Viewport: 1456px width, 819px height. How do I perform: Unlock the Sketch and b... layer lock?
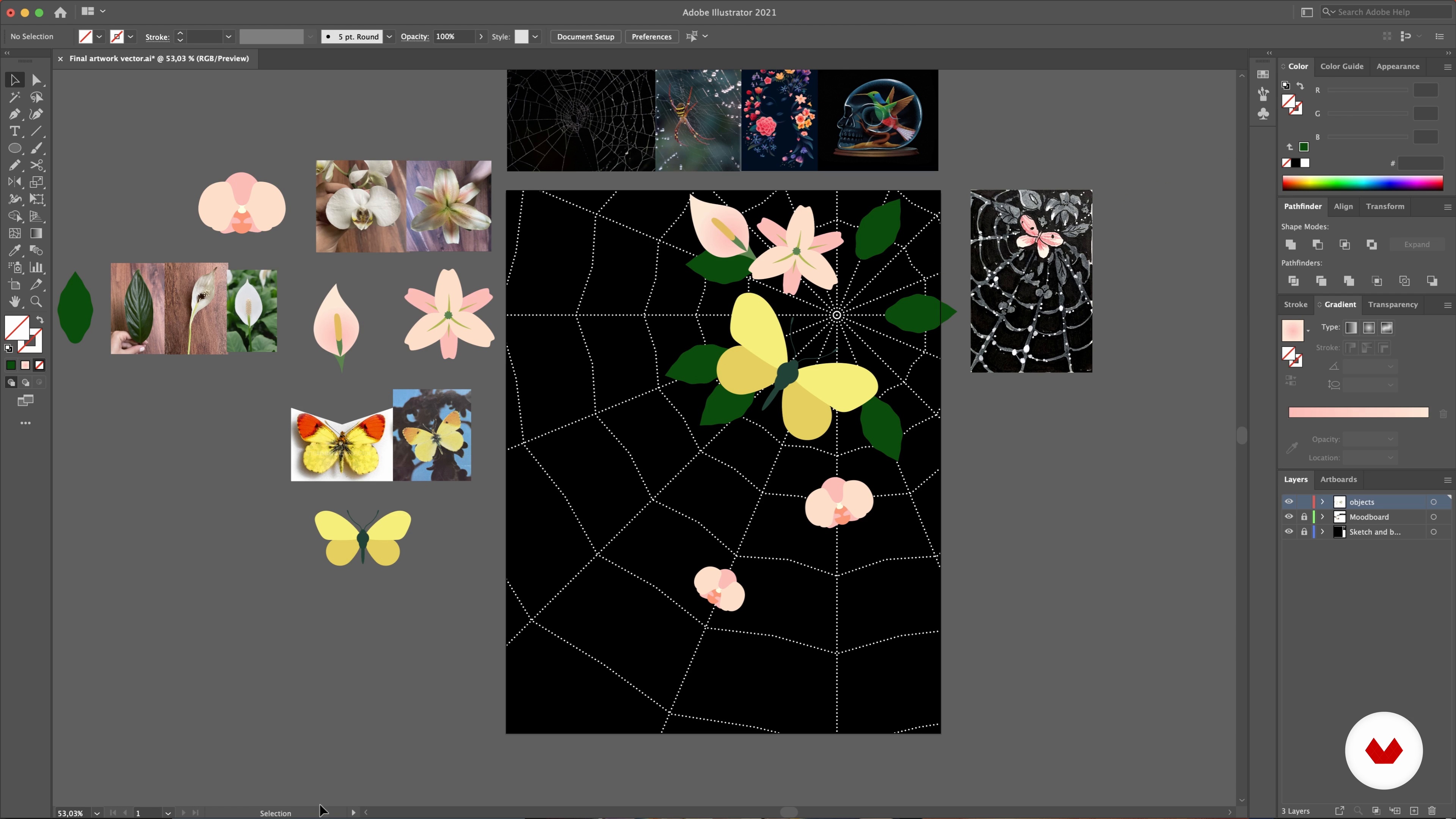1304,531
